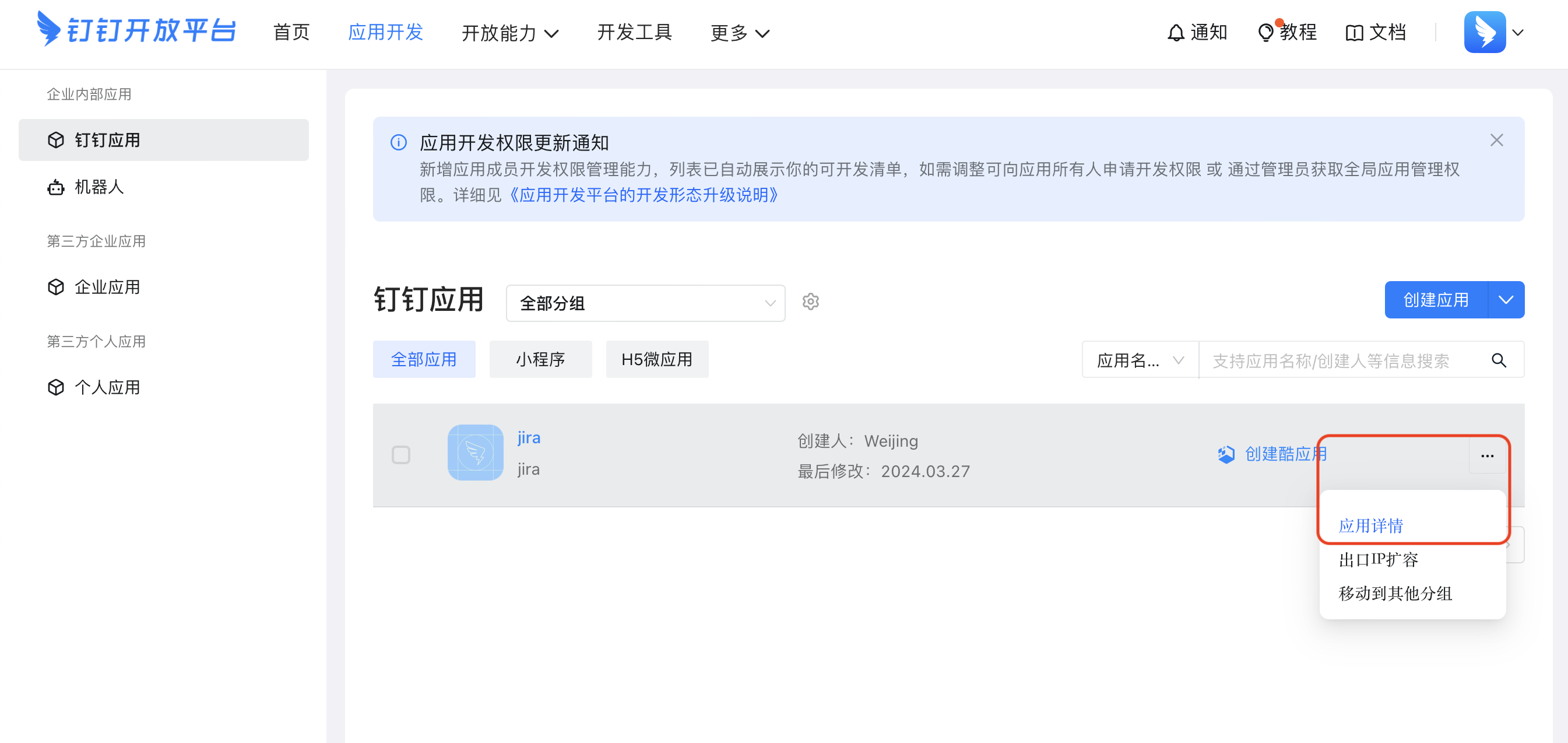Expand the arrow next to 创建应用

point(1506,300)
